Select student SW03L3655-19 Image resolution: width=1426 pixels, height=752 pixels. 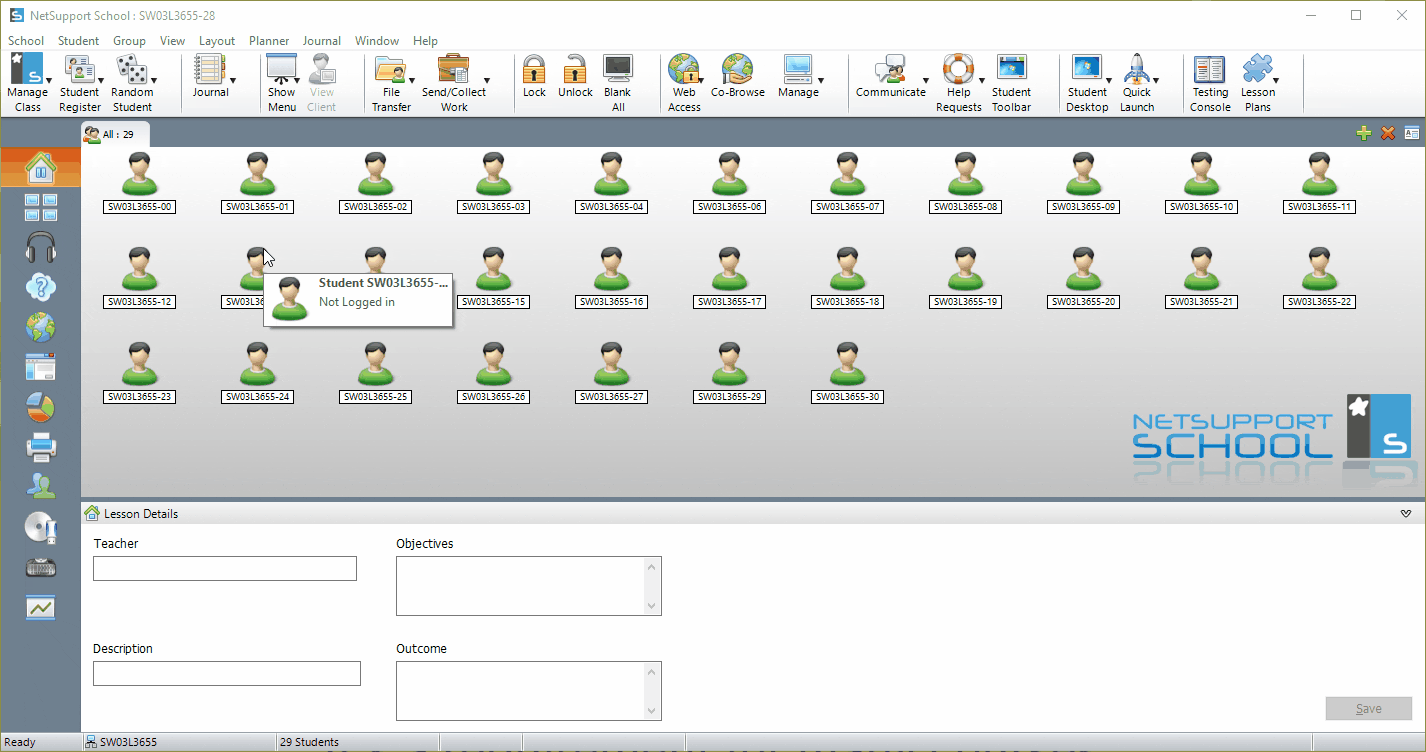pyautogui.click(x=966, y=278)
